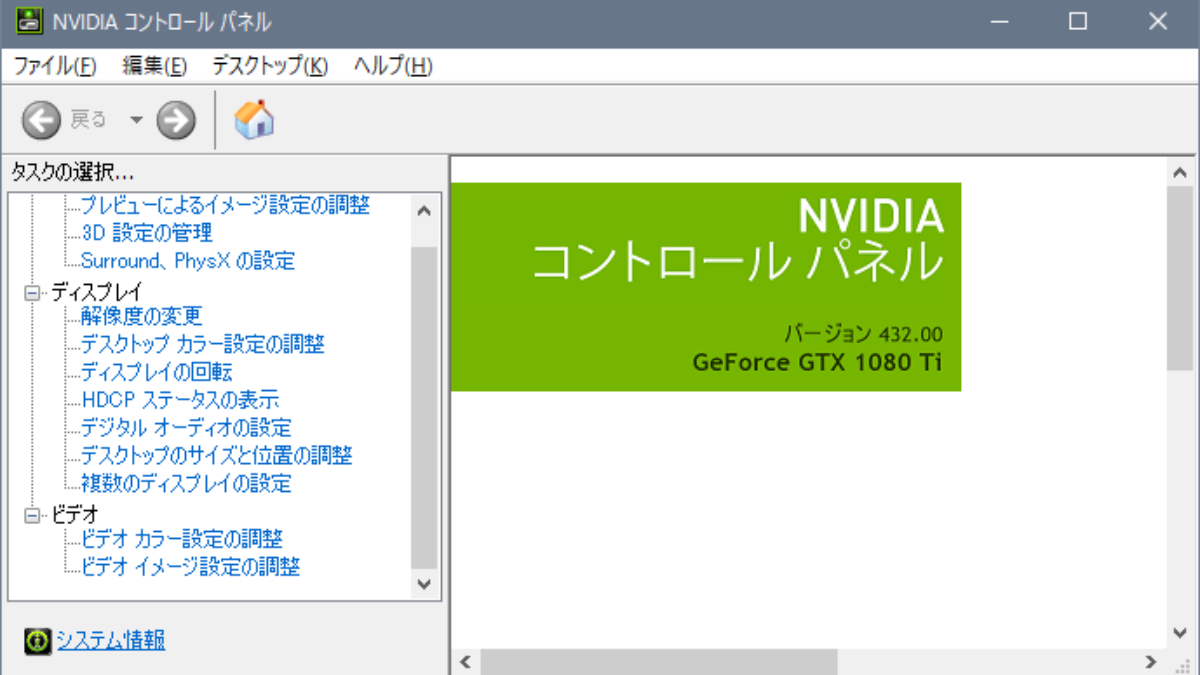
Task: Select ビデオ カラー設定の調整
Action: pyautogui.click(x=181, y=540)
